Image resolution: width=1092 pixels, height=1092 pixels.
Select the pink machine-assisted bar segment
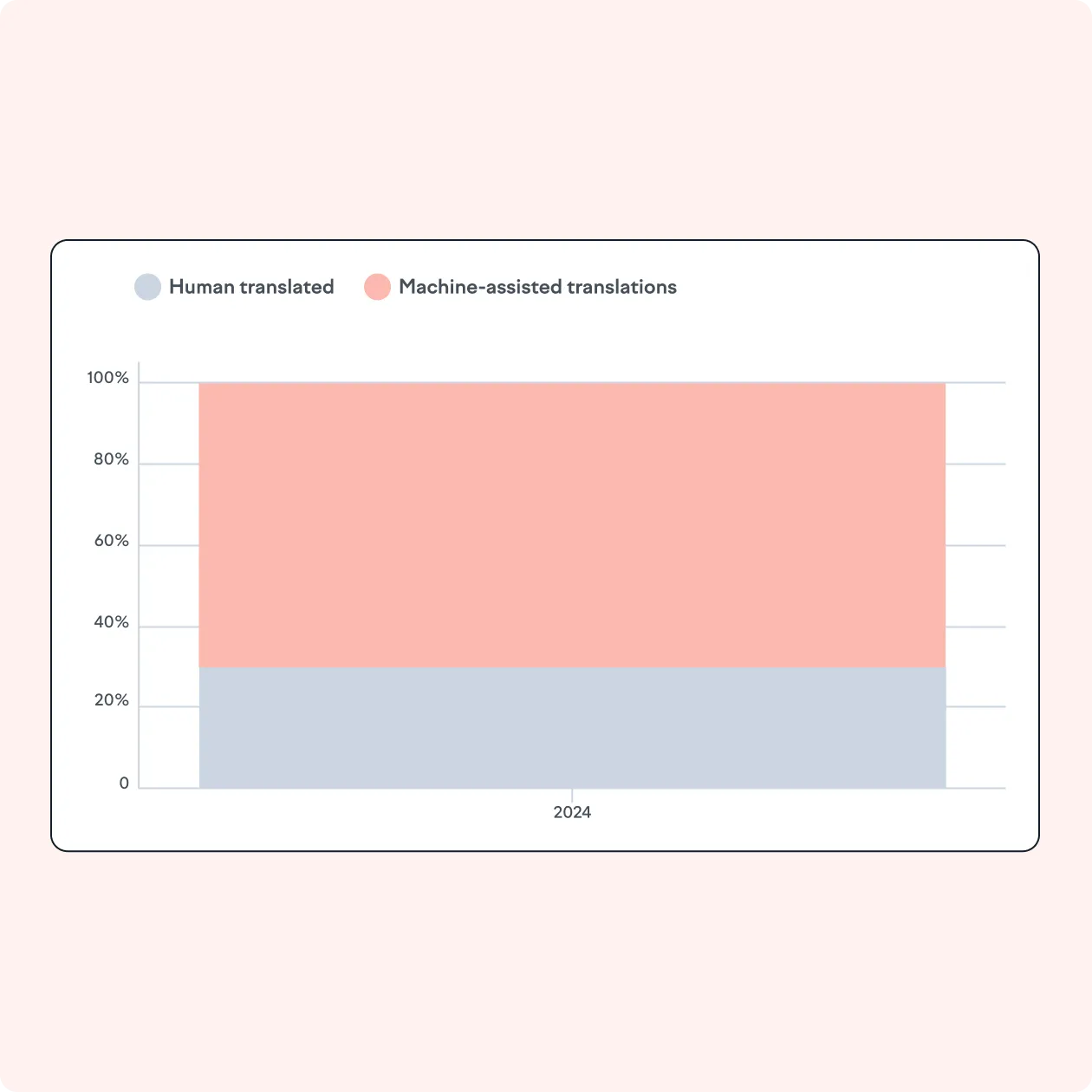[x=572, y=524]
